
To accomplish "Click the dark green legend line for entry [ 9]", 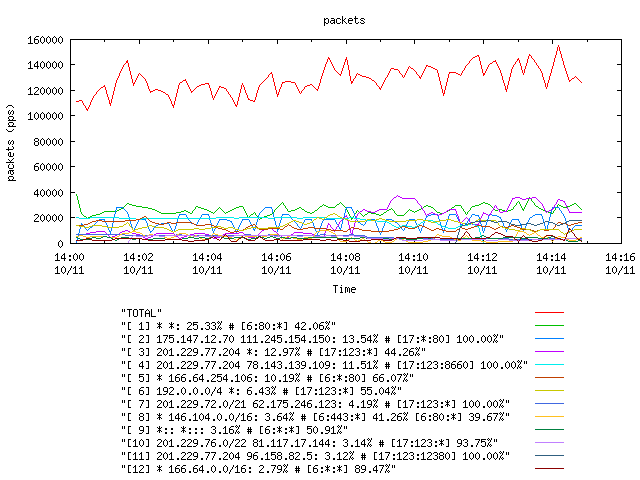I will 549,429.
